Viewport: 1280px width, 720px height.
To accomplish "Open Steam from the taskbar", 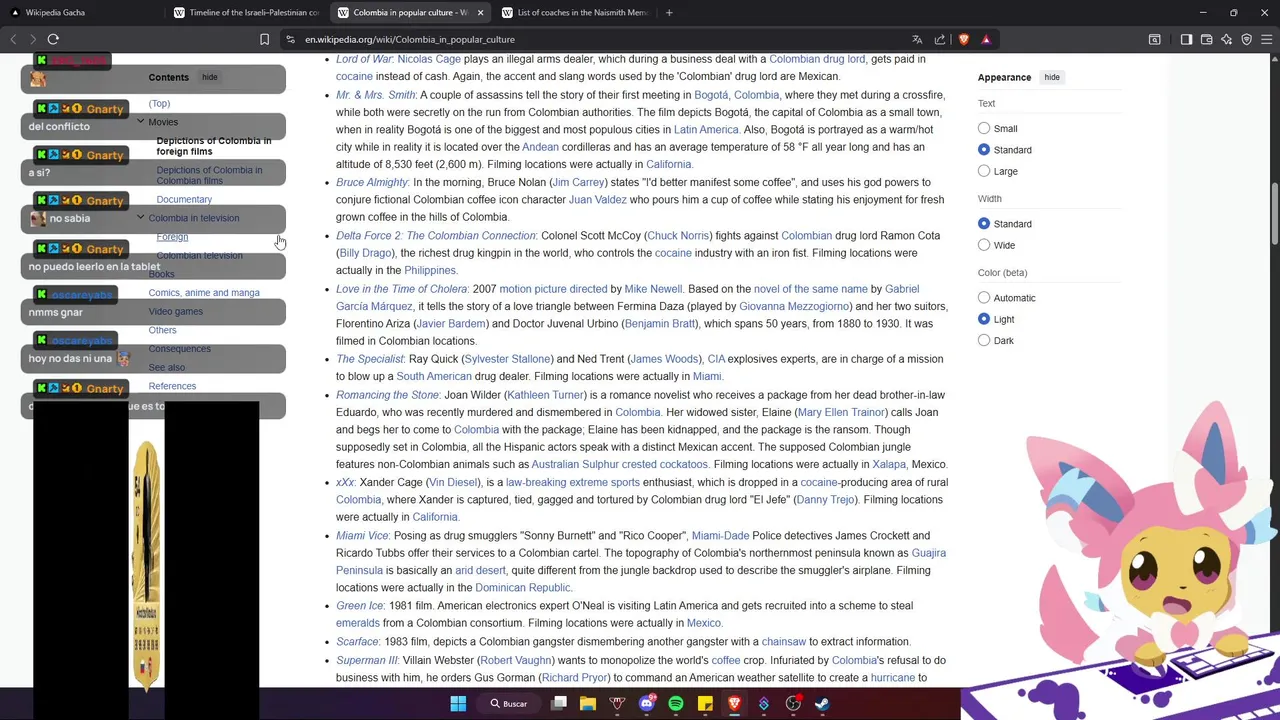I will 822,704.
